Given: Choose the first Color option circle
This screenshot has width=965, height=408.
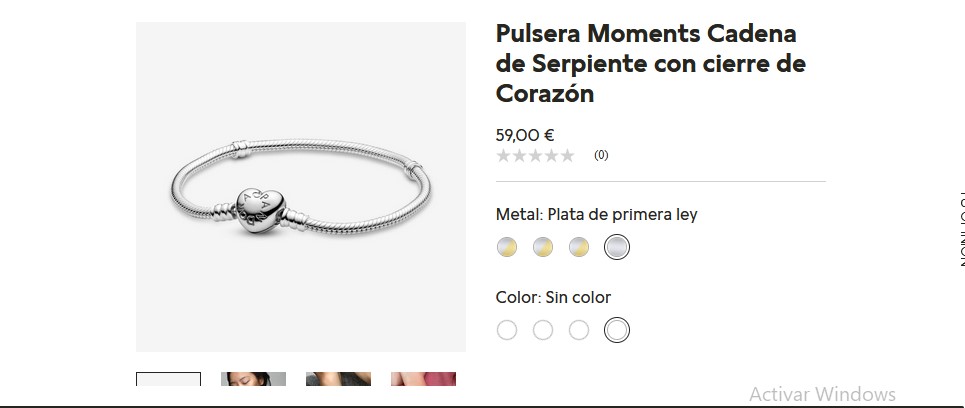Looking at the screenshot, I should [507, 330].
